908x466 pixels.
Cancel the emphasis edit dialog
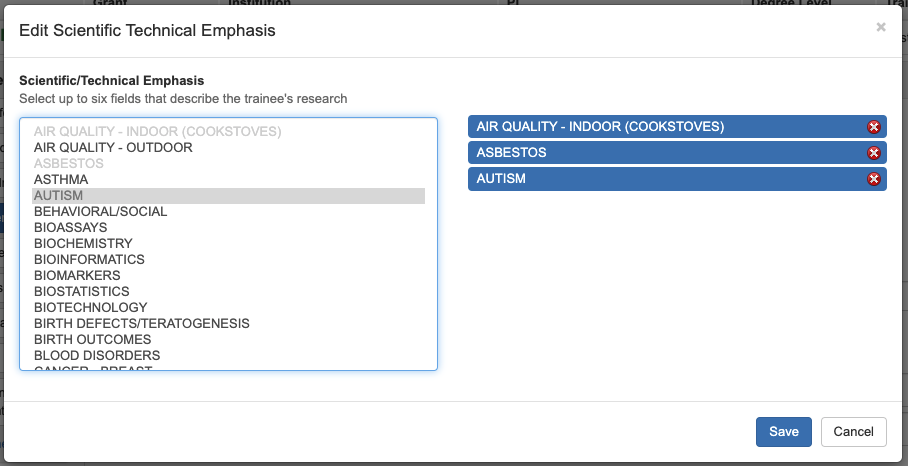tap(853, 431)
